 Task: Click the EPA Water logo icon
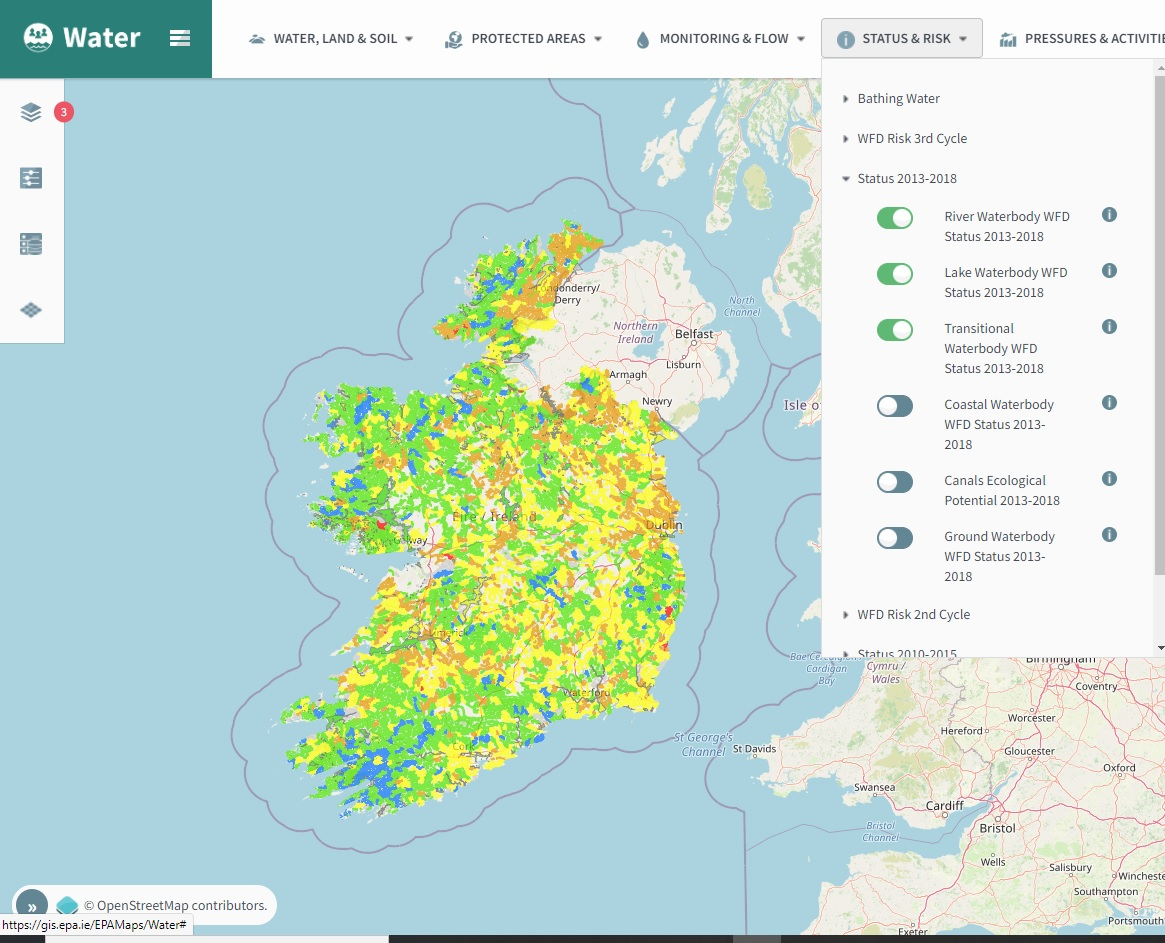38,37
